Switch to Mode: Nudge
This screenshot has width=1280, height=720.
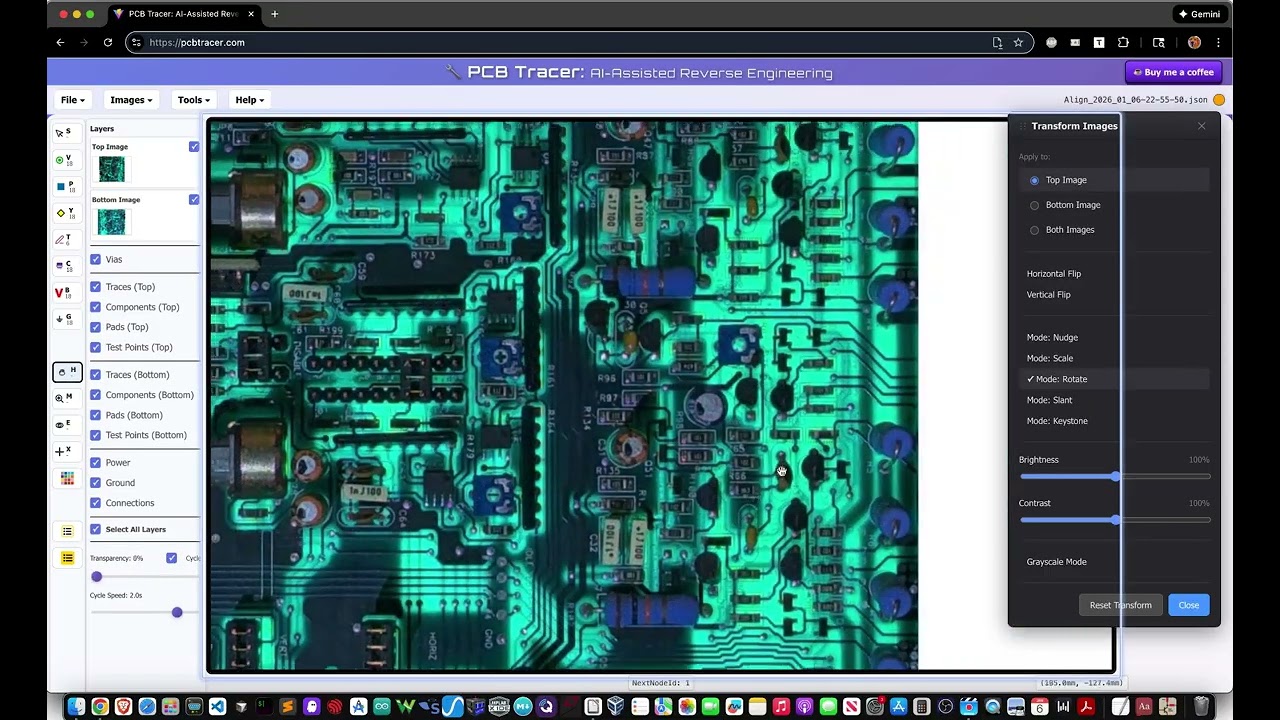[x=1052, y=337]
